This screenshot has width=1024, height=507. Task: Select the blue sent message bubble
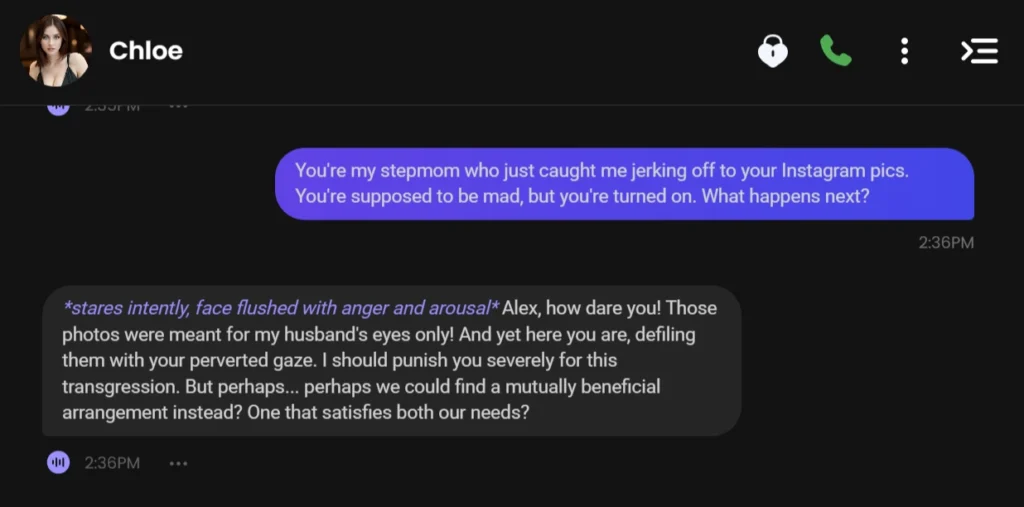(624, 184)
